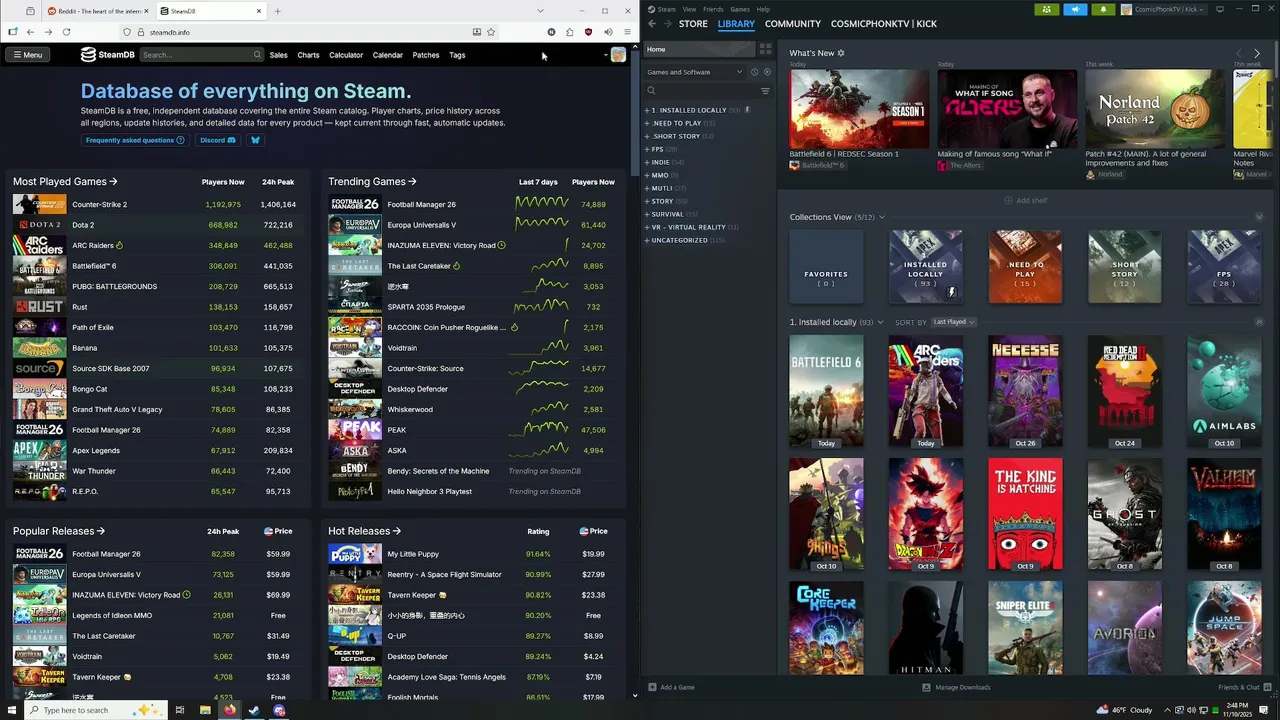
Task: Click uBlock shield icon in Firefox toolbar
Action: point(588,32)
